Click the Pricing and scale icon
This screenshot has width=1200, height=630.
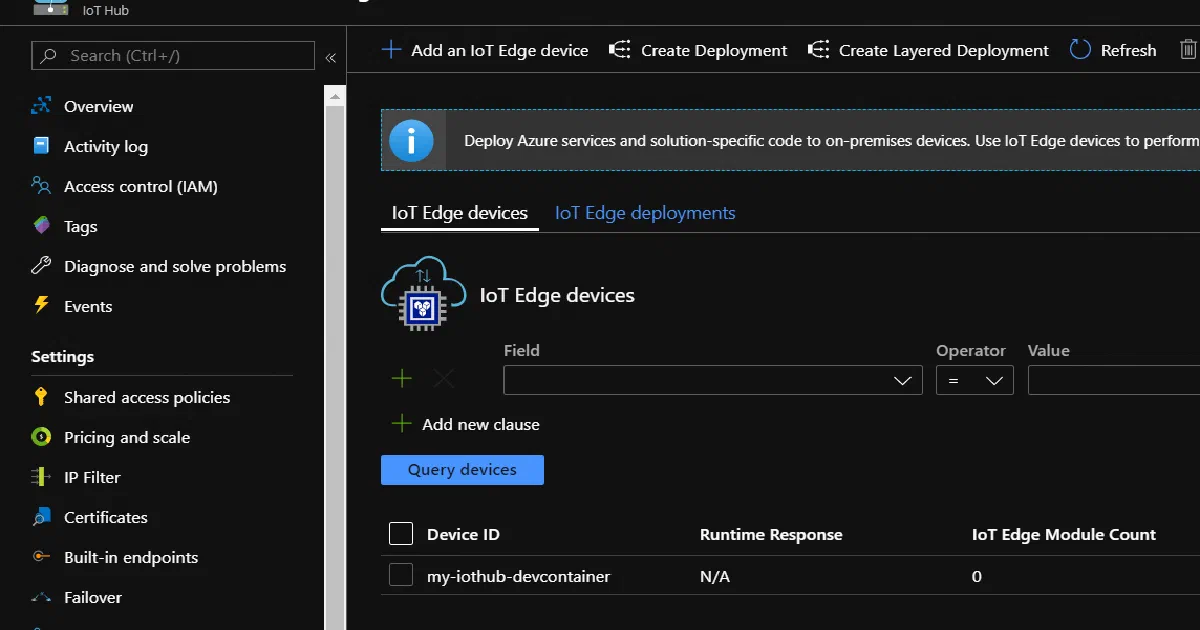[41, 437]
